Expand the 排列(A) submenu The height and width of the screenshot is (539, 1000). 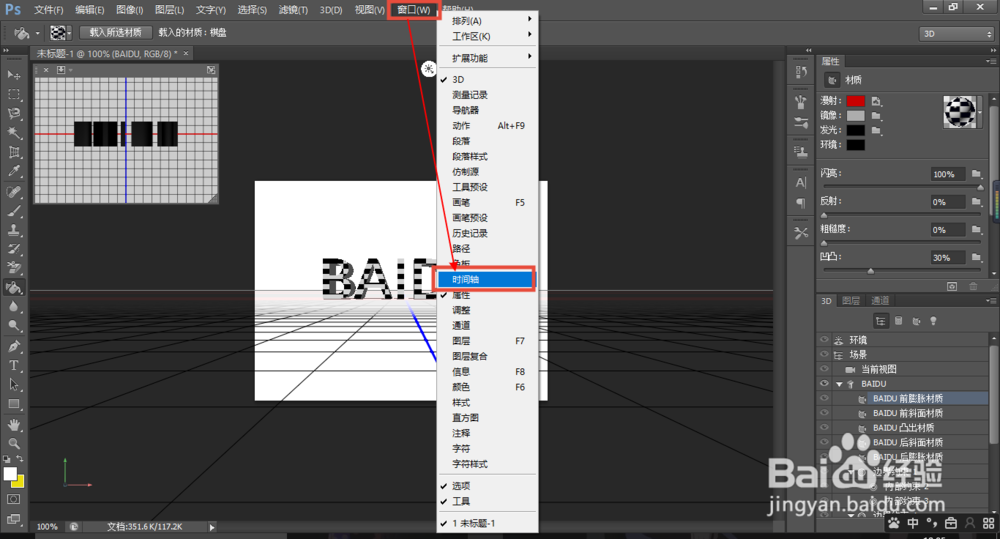pyautogui.click(x=487, y=21)
